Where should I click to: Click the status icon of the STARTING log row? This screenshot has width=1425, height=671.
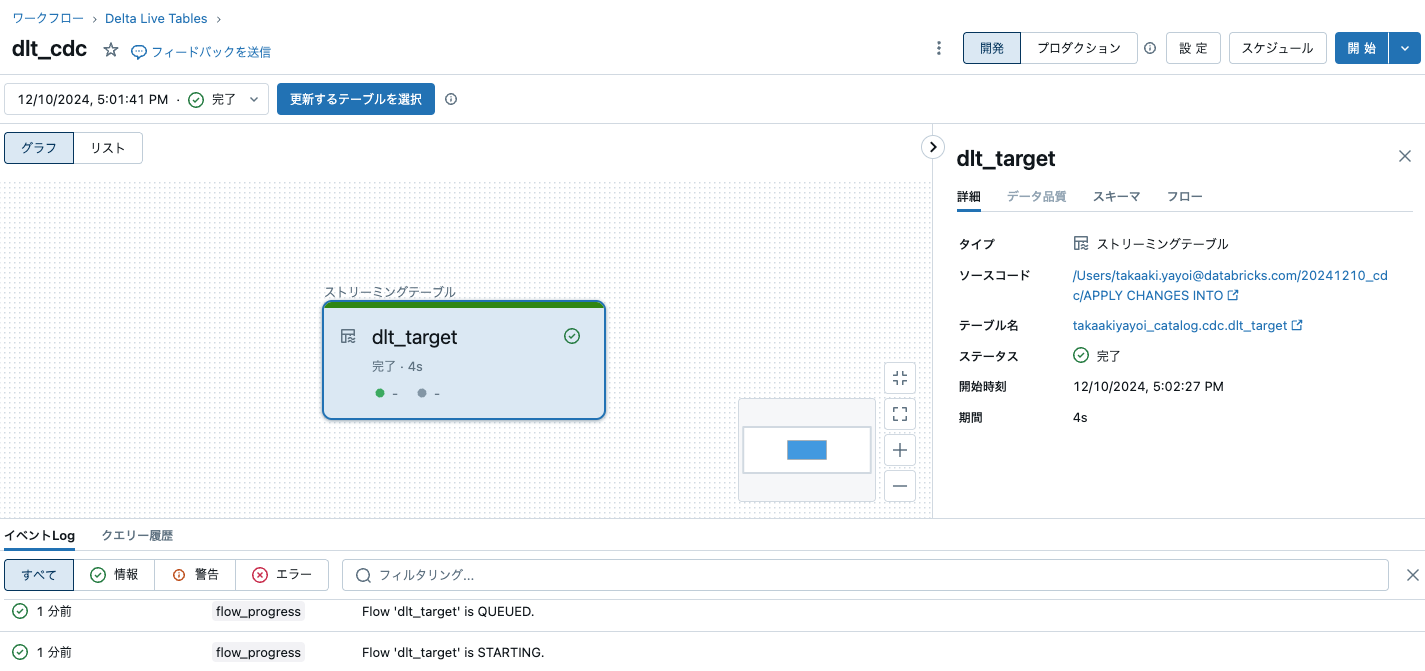20,652
